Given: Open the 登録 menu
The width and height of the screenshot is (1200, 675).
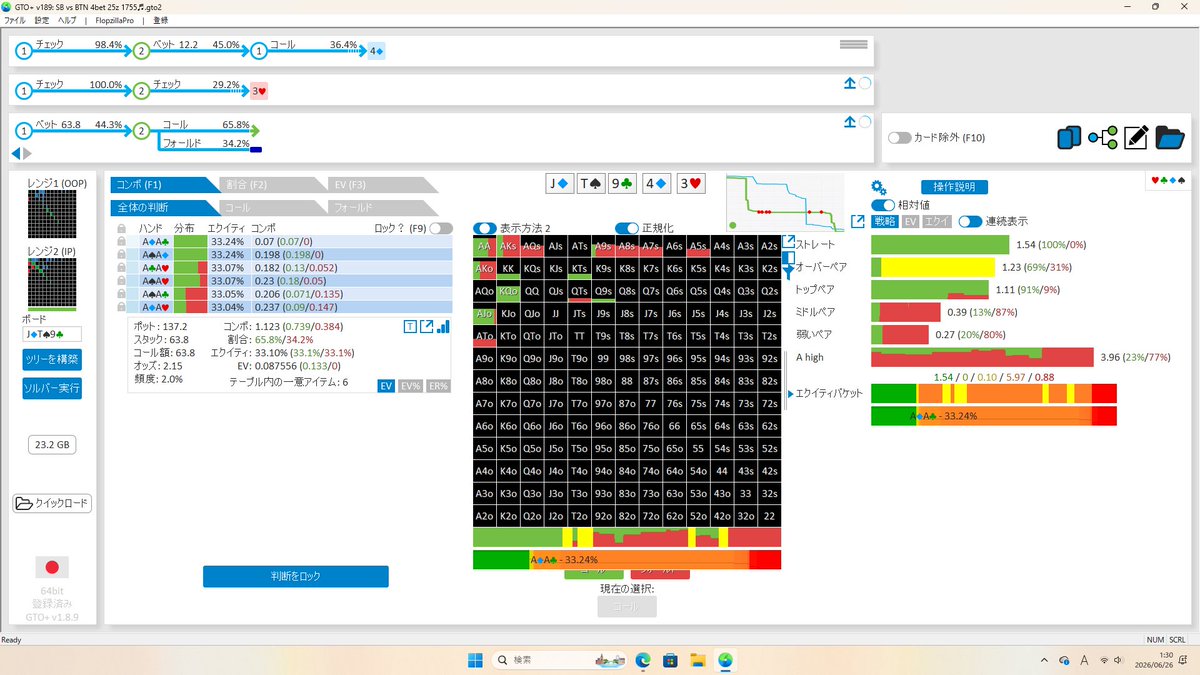Looking at the screenshot, I should (x=160, y=20).
